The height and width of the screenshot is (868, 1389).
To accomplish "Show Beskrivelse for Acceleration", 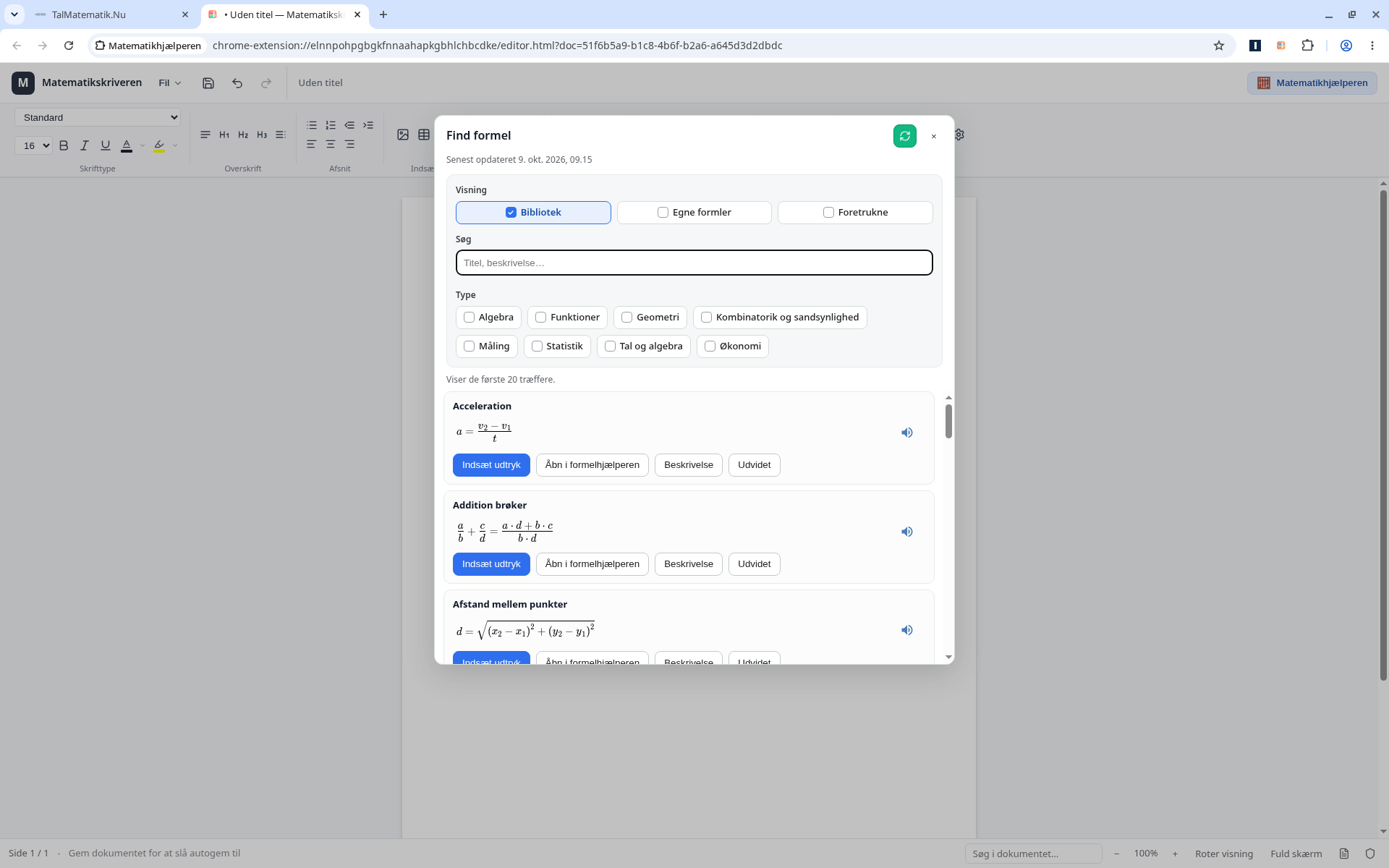I will [688, 465].
